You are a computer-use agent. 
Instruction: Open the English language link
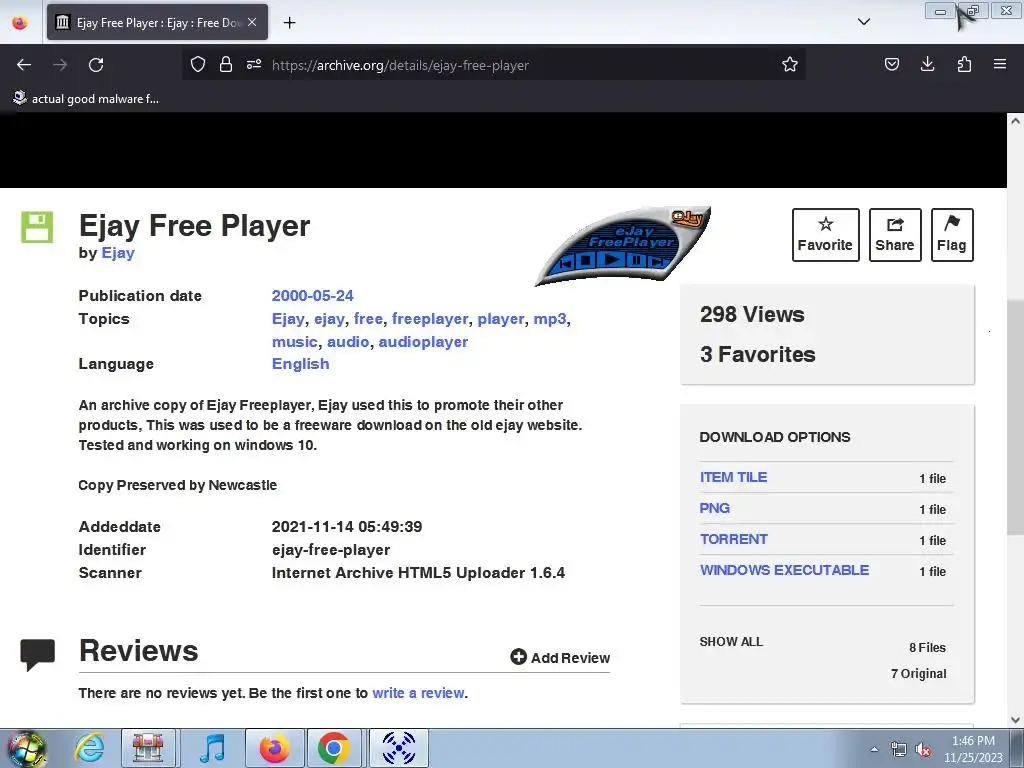[x=300, y=364]
